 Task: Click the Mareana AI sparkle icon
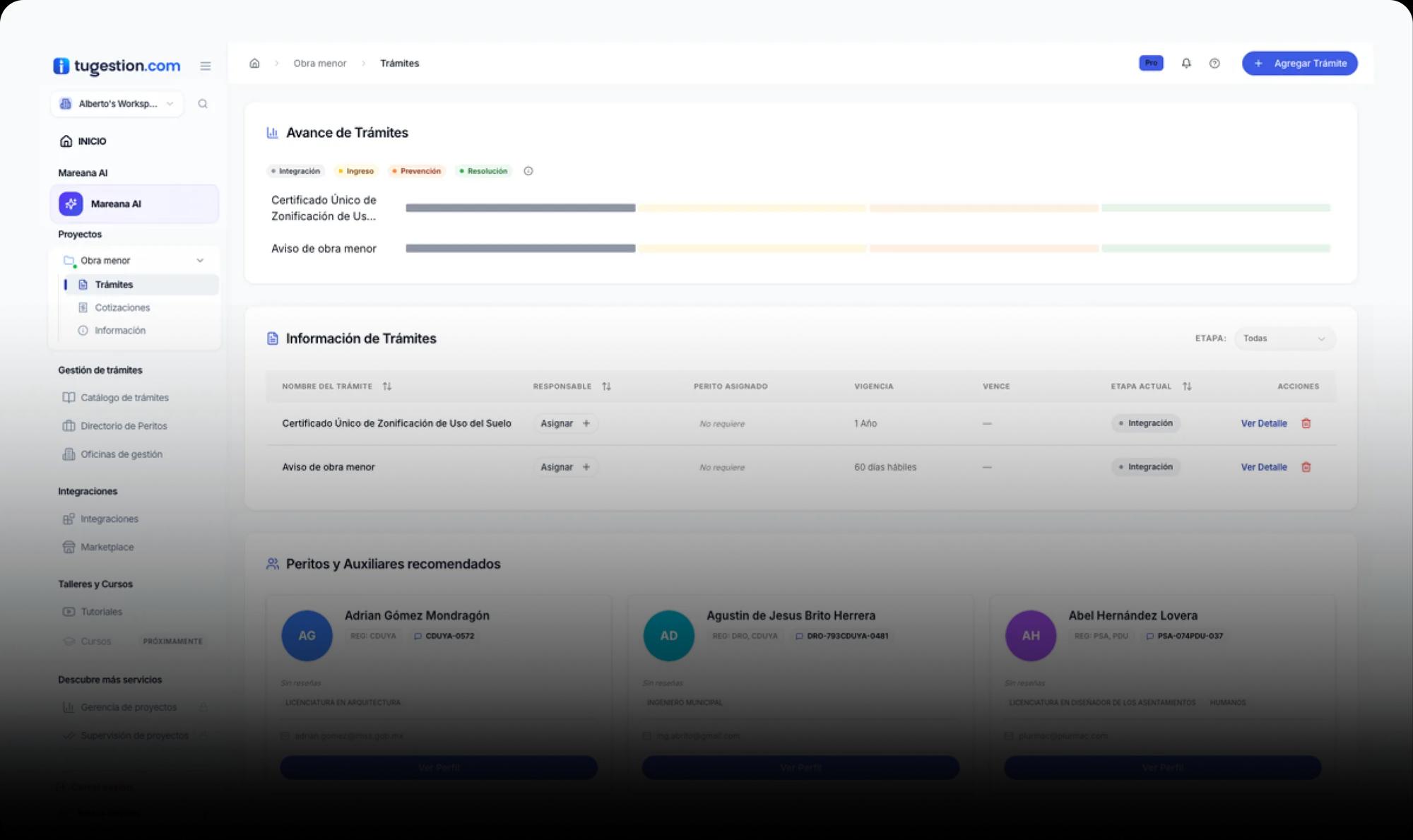pos(71,203)
